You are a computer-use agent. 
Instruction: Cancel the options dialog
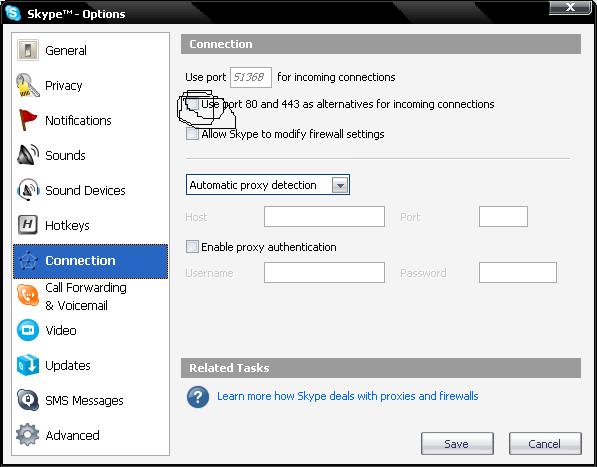545,443
